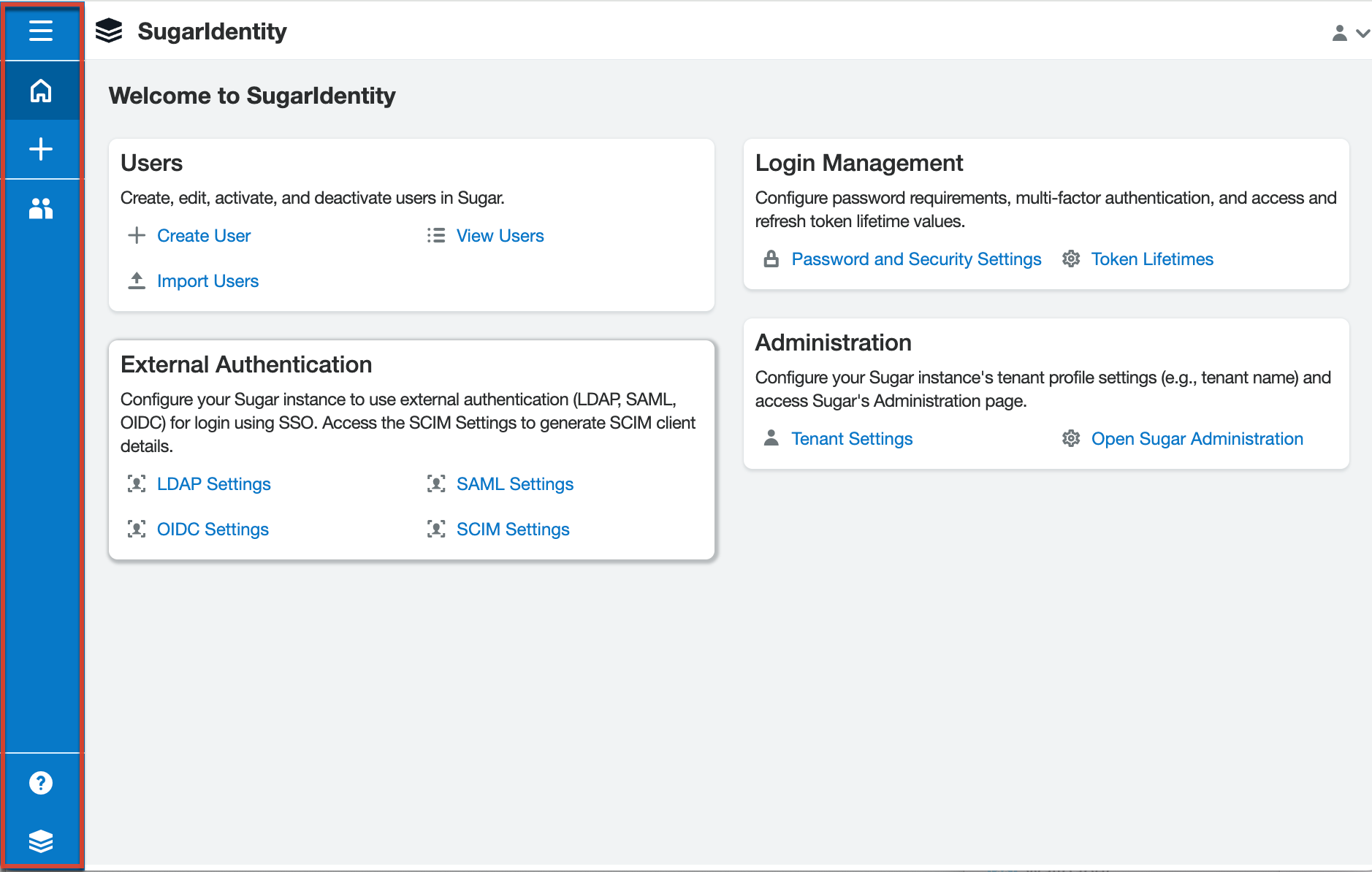Screen dimensions: 1372x872
Task: Open the View Users link
Action: pos(500,236)
